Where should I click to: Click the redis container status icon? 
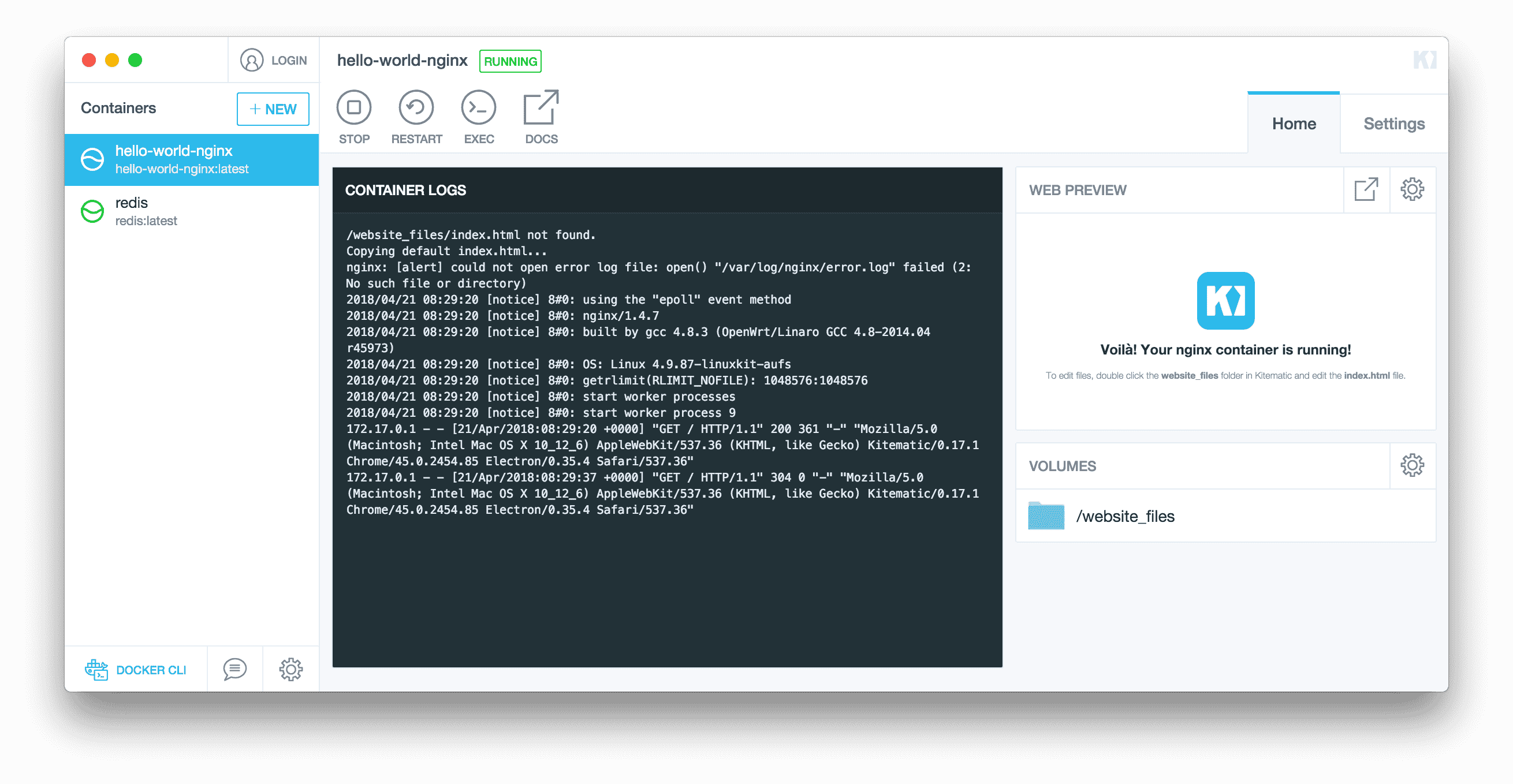pyautogui.click(x=92, y=211)
